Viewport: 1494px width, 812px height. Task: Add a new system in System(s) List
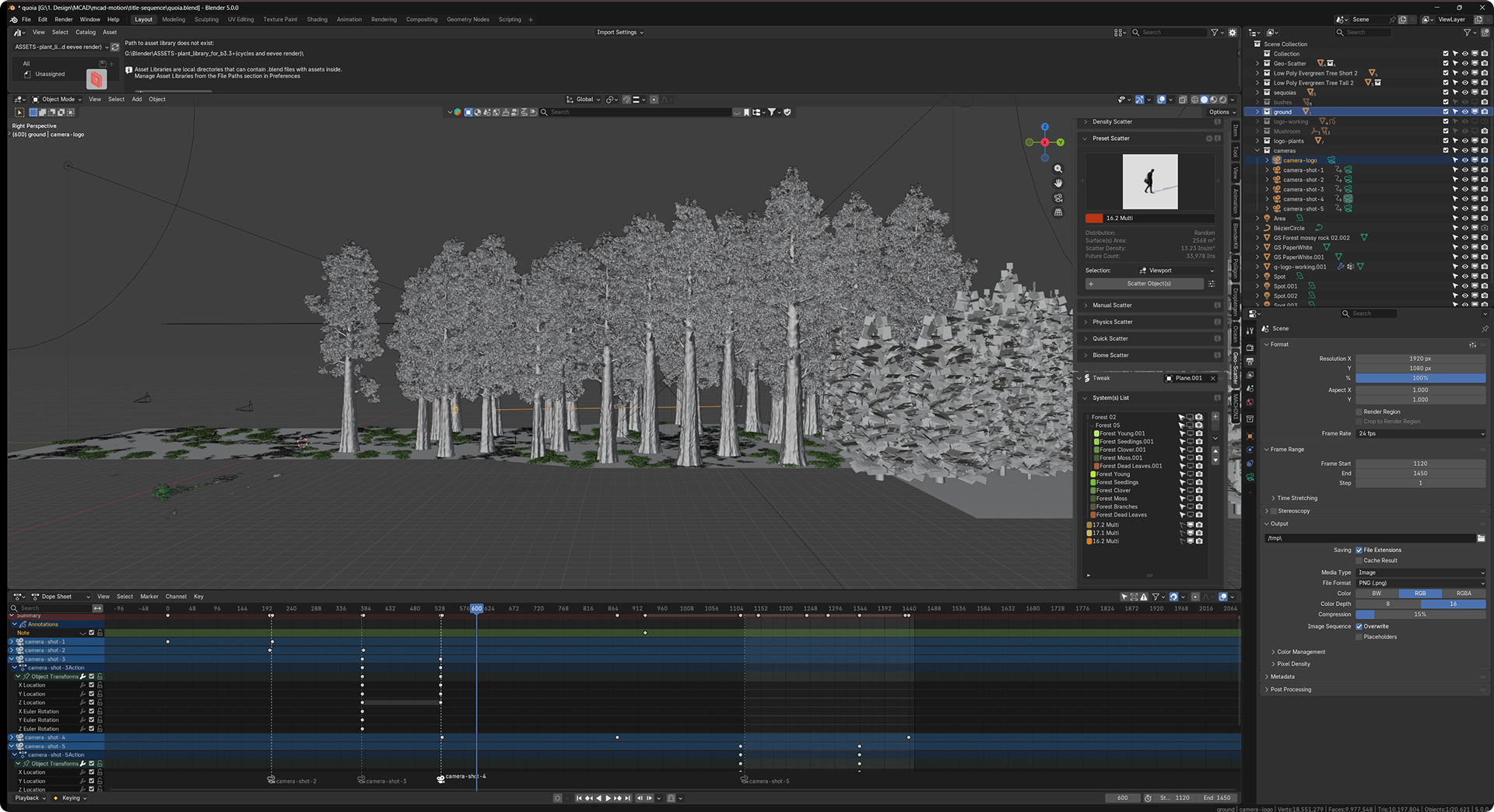tap(1215, 417)
